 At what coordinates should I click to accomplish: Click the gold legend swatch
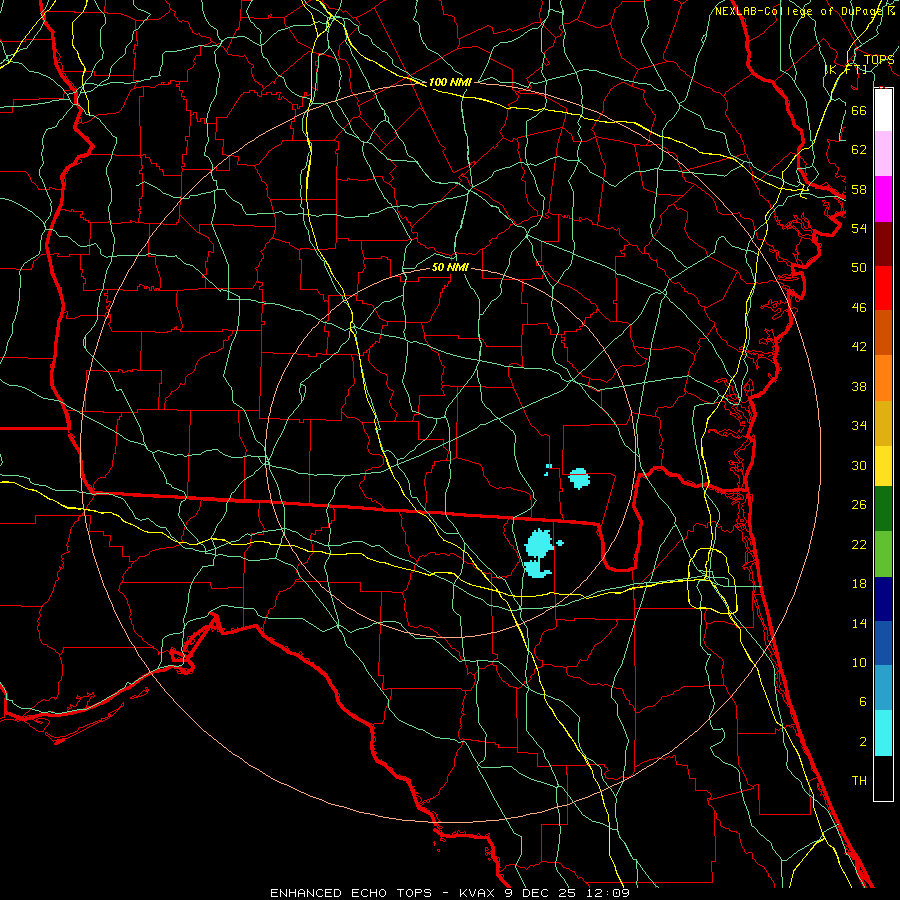click(883, 423)
